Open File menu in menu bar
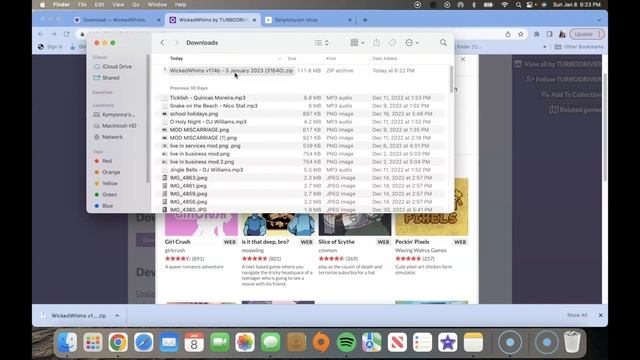640x360 pixels. point(82,4)
